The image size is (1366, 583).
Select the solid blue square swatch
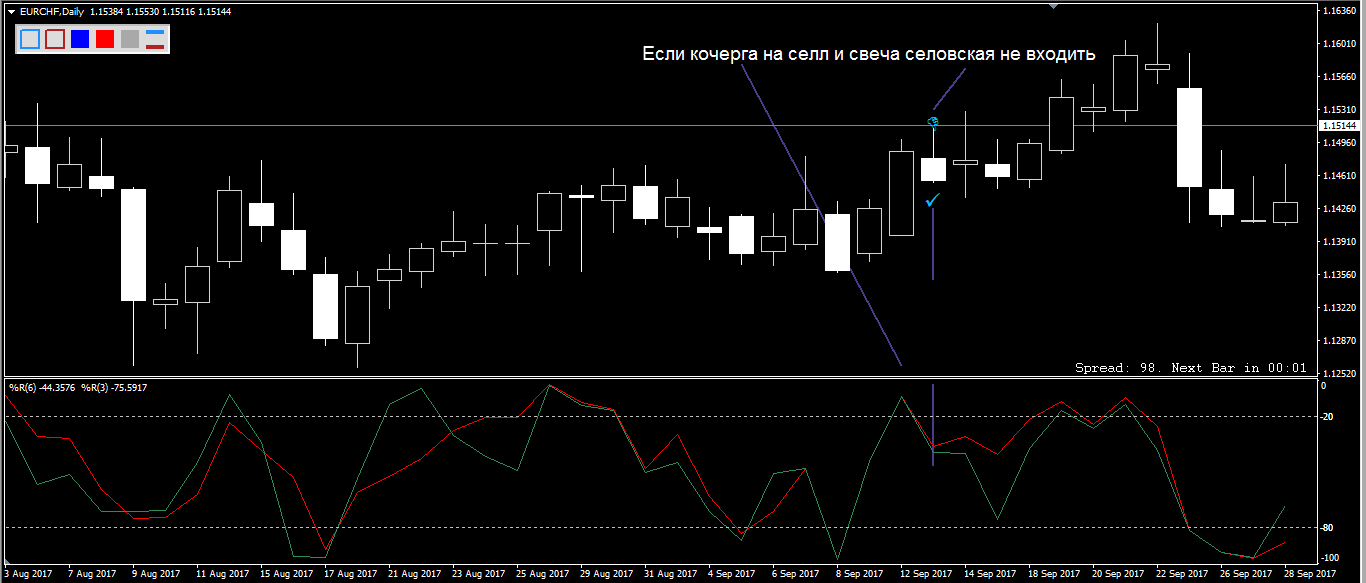pos(80,39)
